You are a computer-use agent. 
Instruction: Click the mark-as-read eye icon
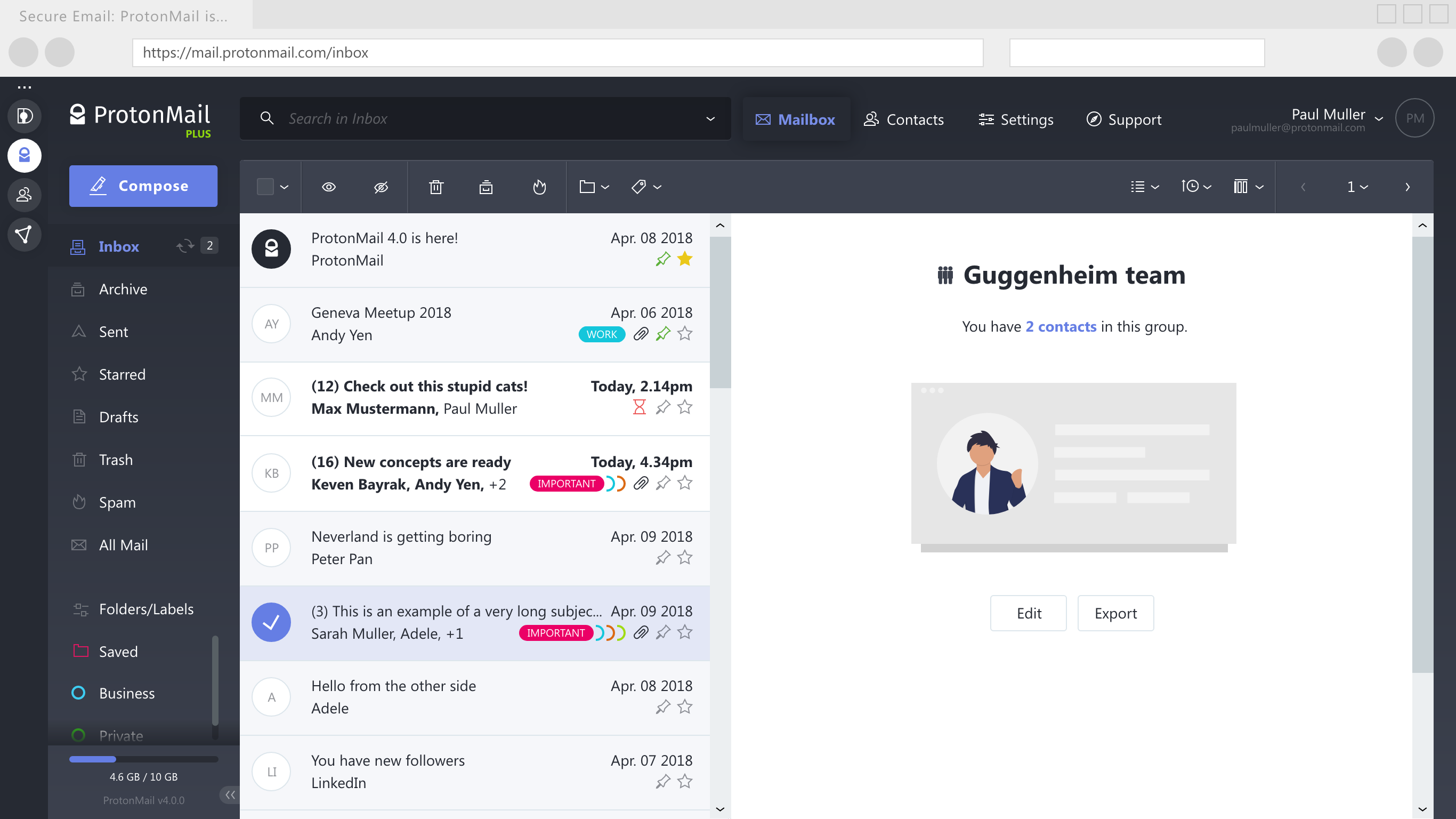click(x=329, y=187)
